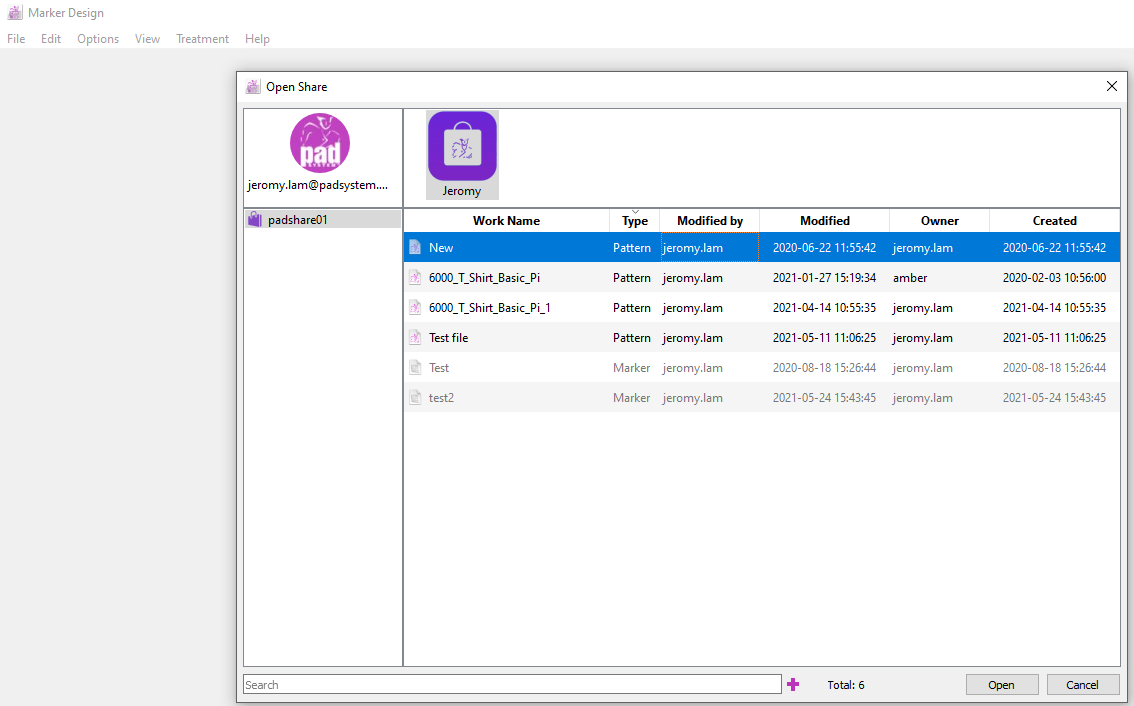The height and width of the screenshot is (706, 1134).
Task: Click the pattern icon beside Test file
Action: (x=415, y=338)
